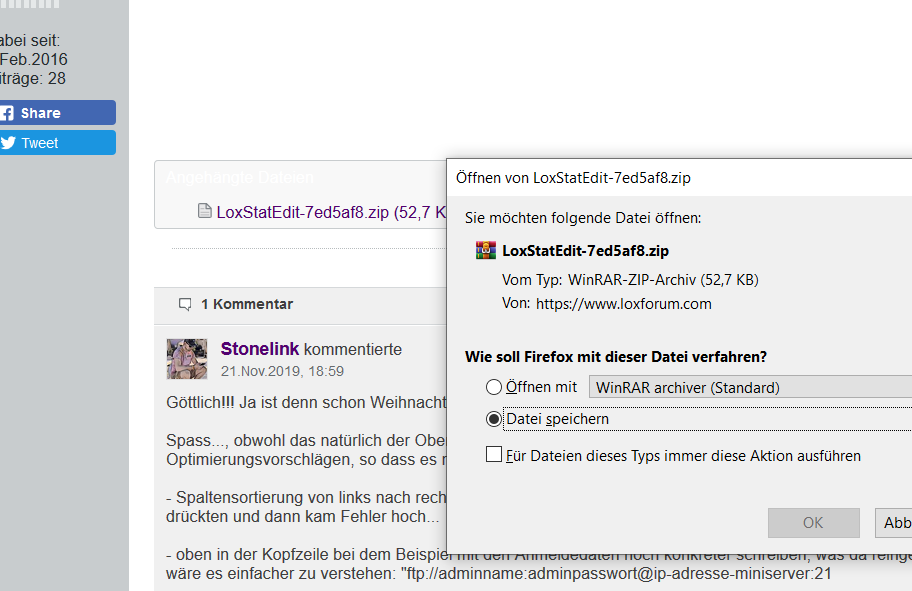Click the '1 Kommentar' label
Screen dimensions: 912x591
click(247, 304)
